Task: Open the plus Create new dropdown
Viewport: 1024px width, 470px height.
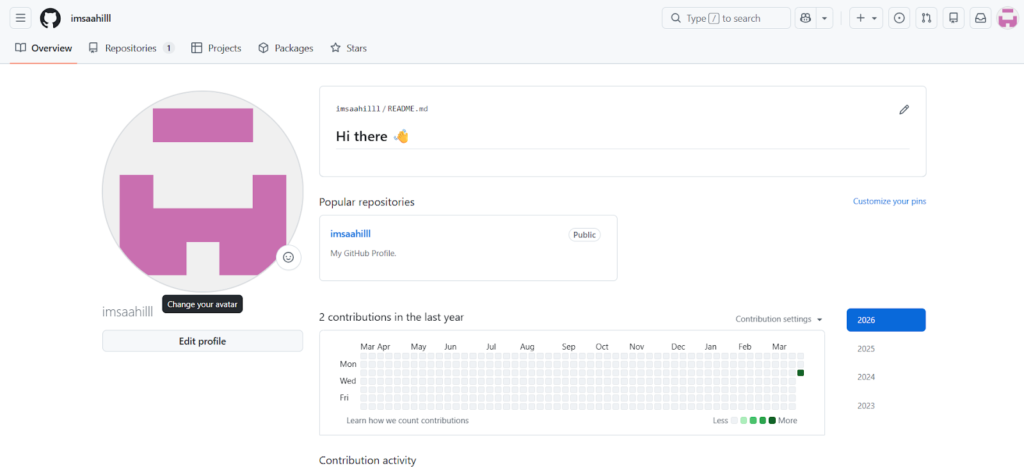Action: [865, 18]
